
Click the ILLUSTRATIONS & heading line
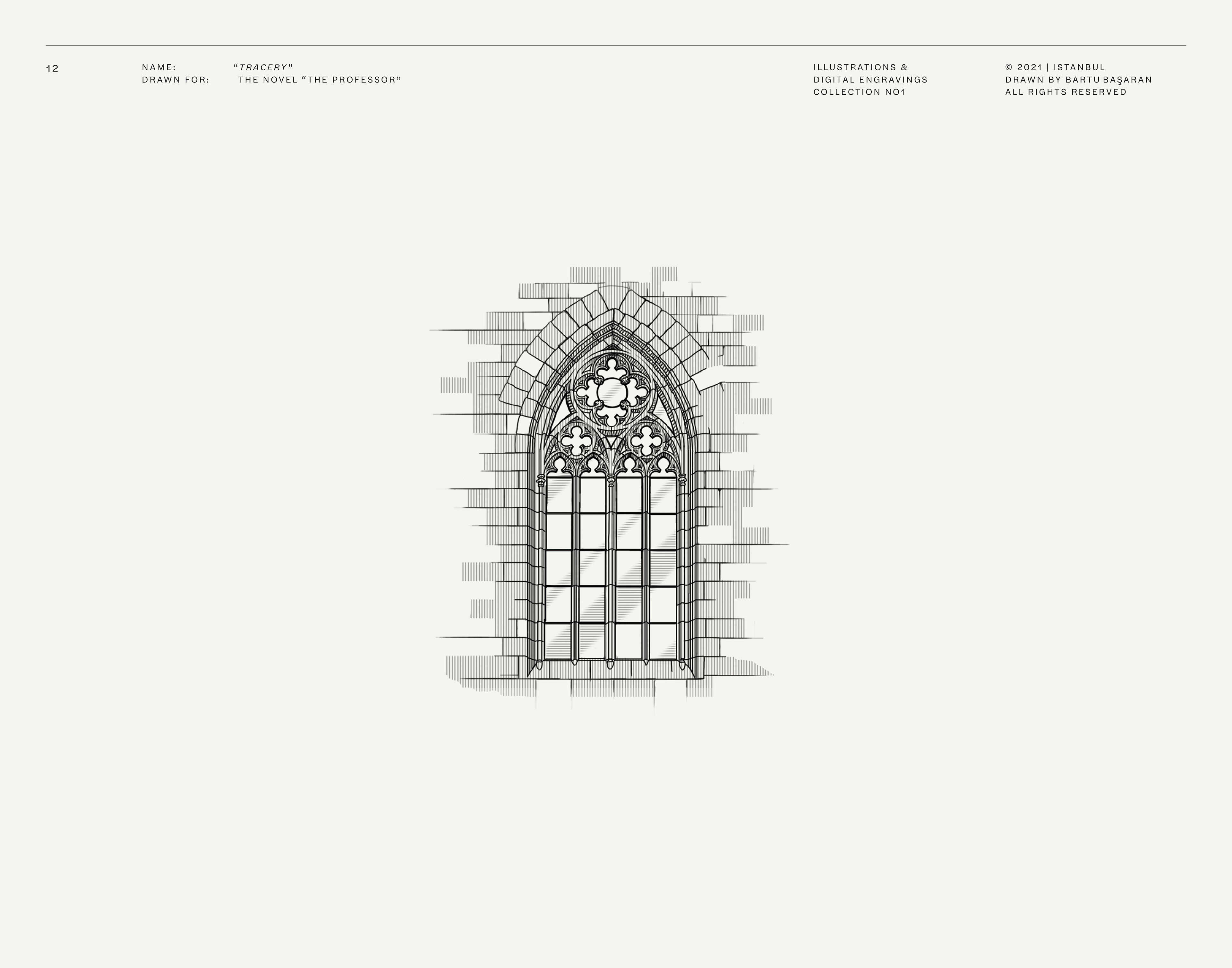pos(860,67)
